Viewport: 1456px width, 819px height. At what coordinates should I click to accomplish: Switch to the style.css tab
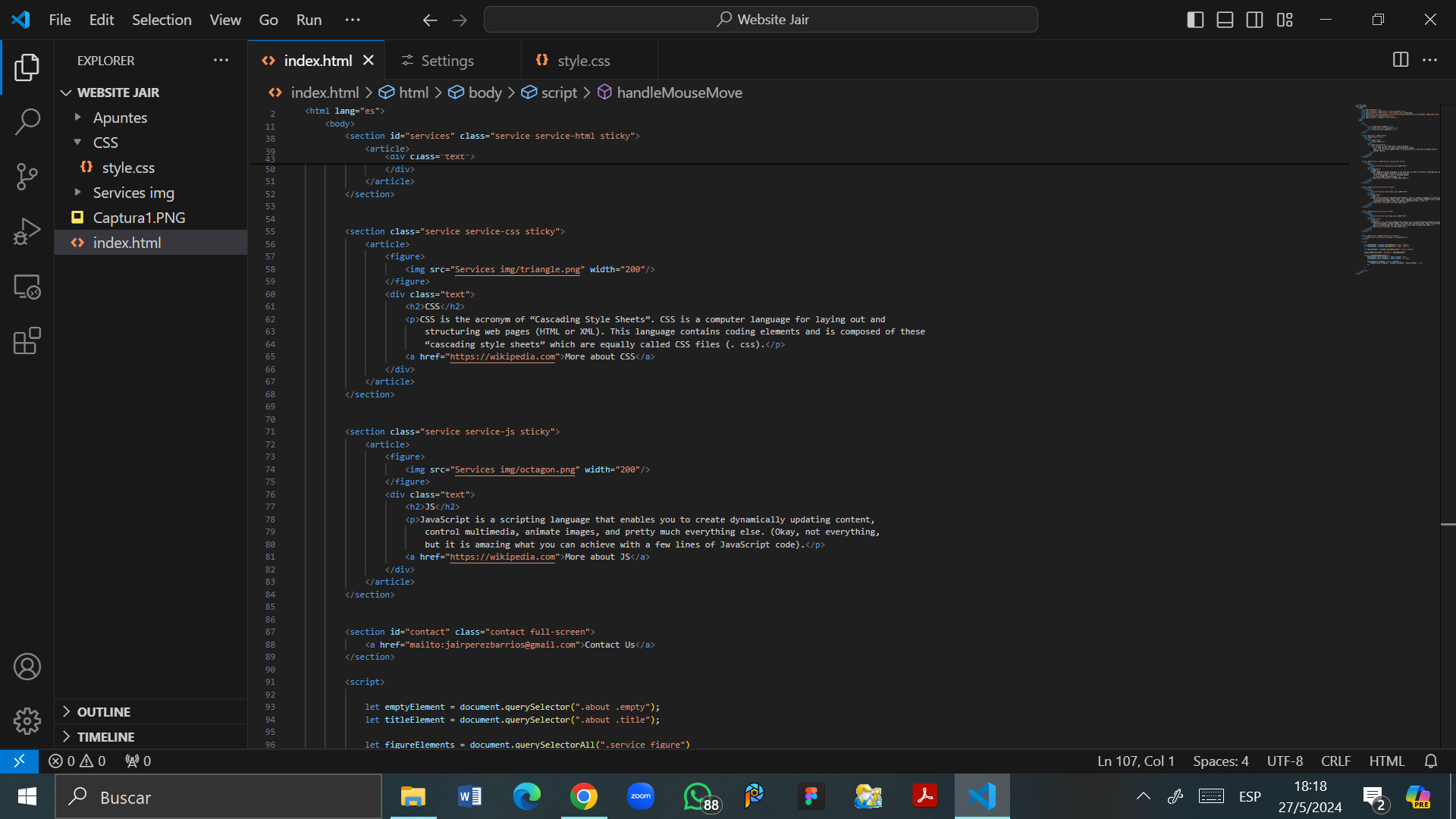pos(583,60)
